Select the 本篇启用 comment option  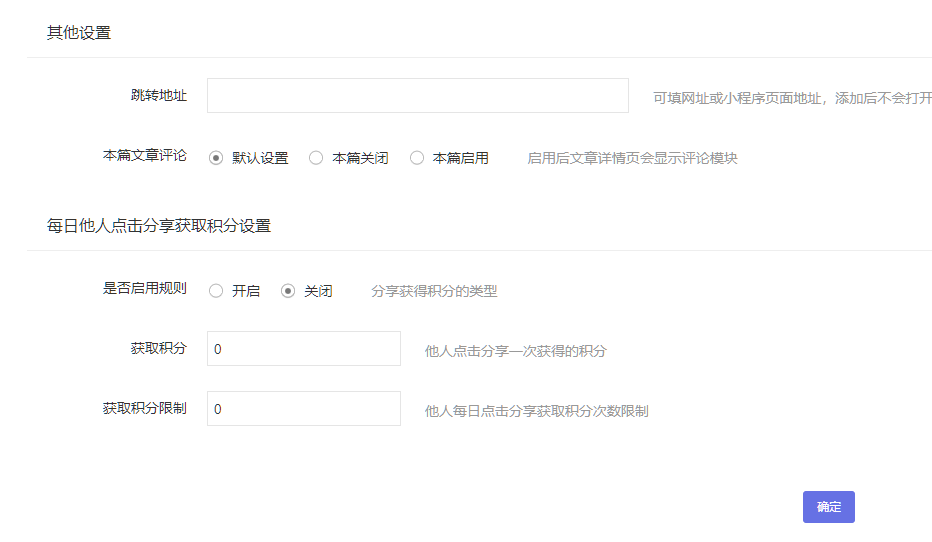417,158
